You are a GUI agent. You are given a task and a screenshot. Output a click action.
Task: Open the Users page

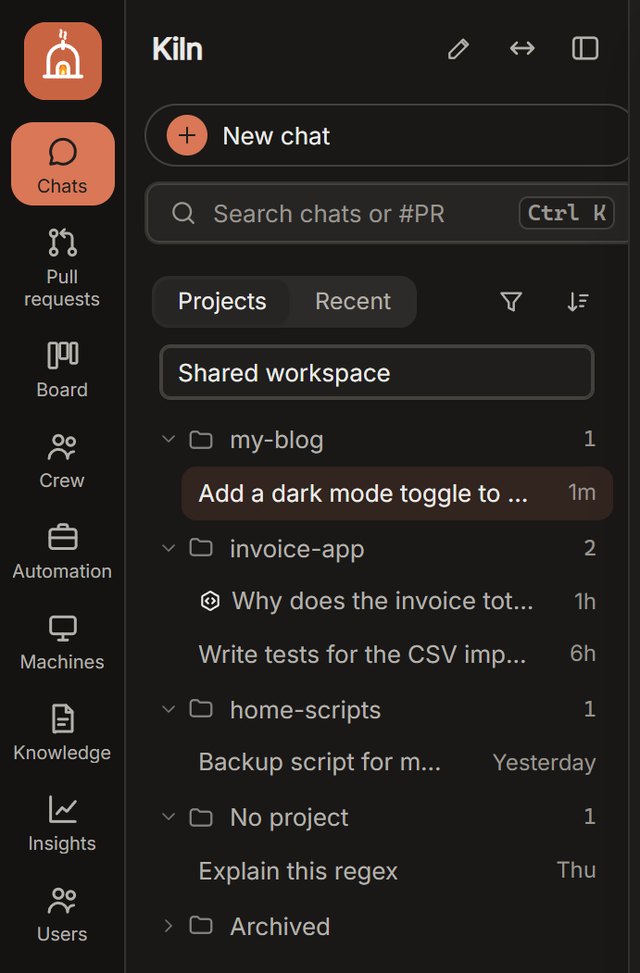point(62,913)
